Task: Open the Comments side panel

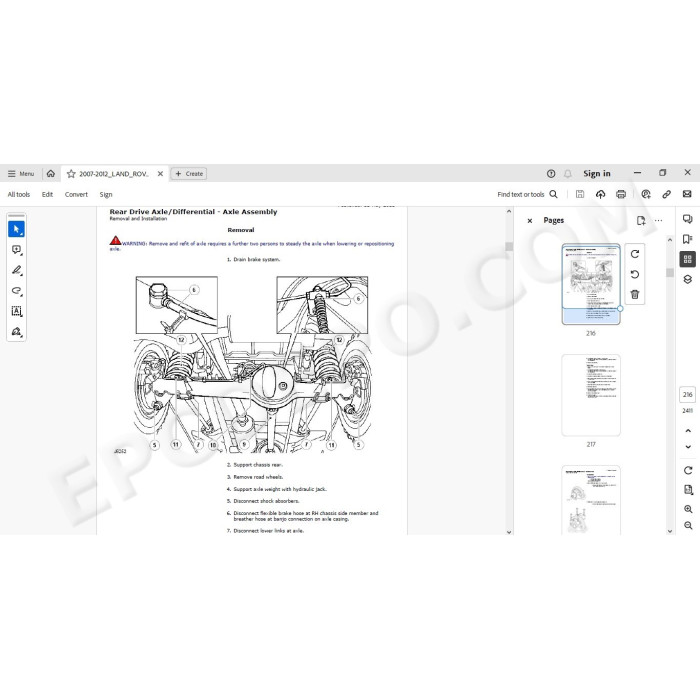Action: pos(688,219)
